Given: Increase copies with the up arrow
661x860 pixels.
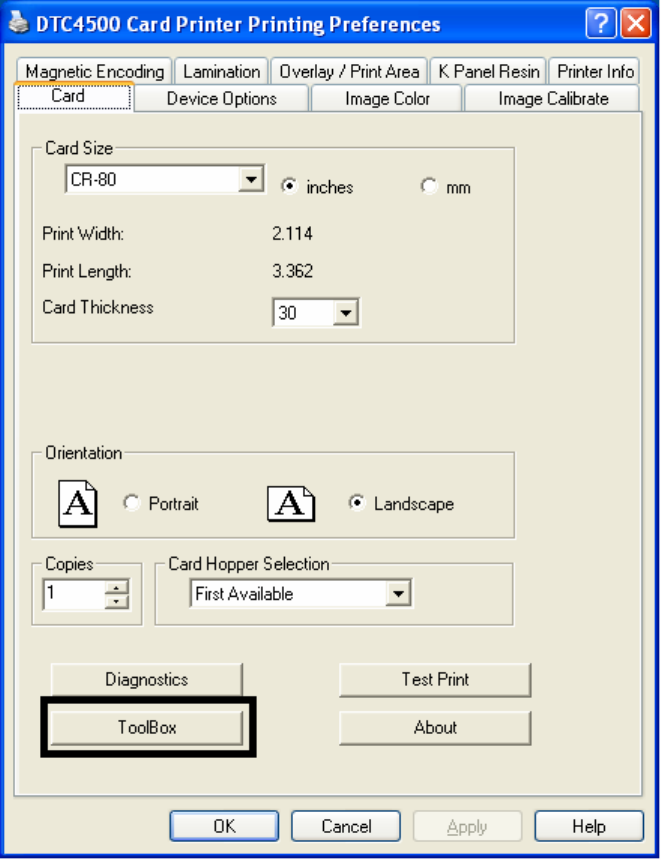Looking at the screenshot, I should click(x=116, y=587).
